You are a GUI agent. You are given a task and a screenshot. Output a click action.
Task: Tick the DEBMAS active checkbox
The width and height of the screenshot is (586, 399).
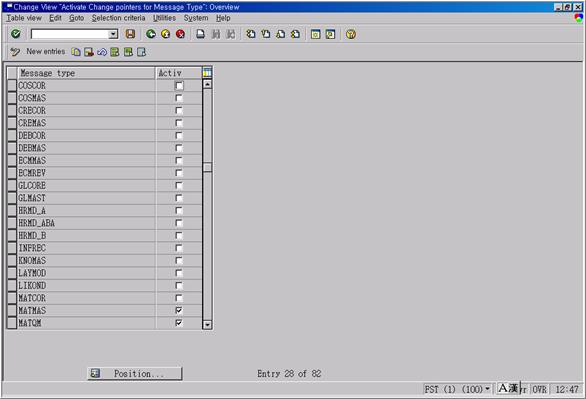(x=179, y=148)
